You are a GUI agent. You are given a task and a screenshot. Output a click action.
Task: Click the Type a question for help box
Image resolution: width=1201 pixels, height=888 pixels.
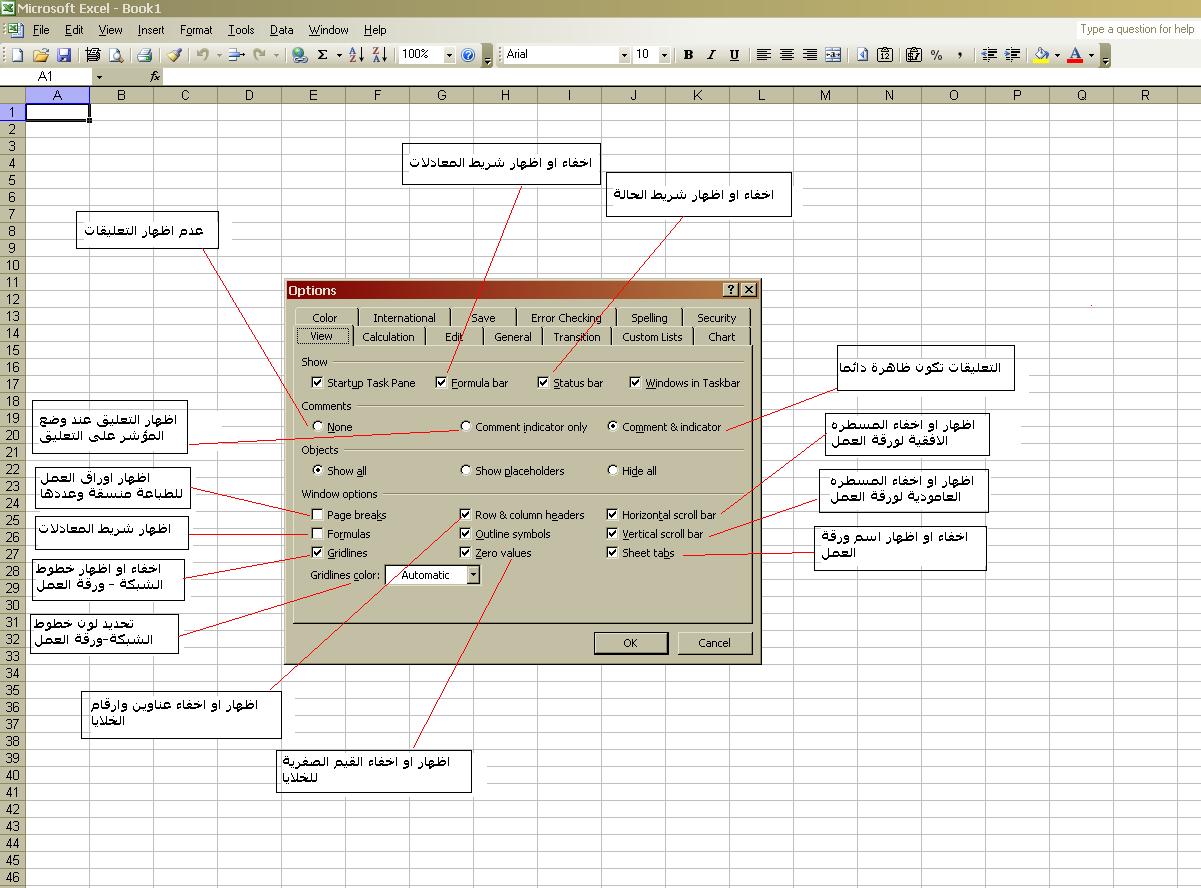(x=1137, y=29)
